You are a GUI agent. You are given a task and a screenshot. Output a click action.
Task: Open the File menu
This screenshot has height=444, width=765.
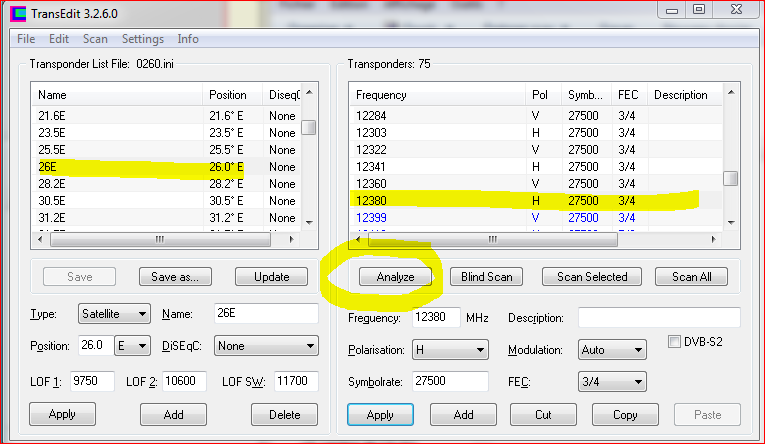26,39
